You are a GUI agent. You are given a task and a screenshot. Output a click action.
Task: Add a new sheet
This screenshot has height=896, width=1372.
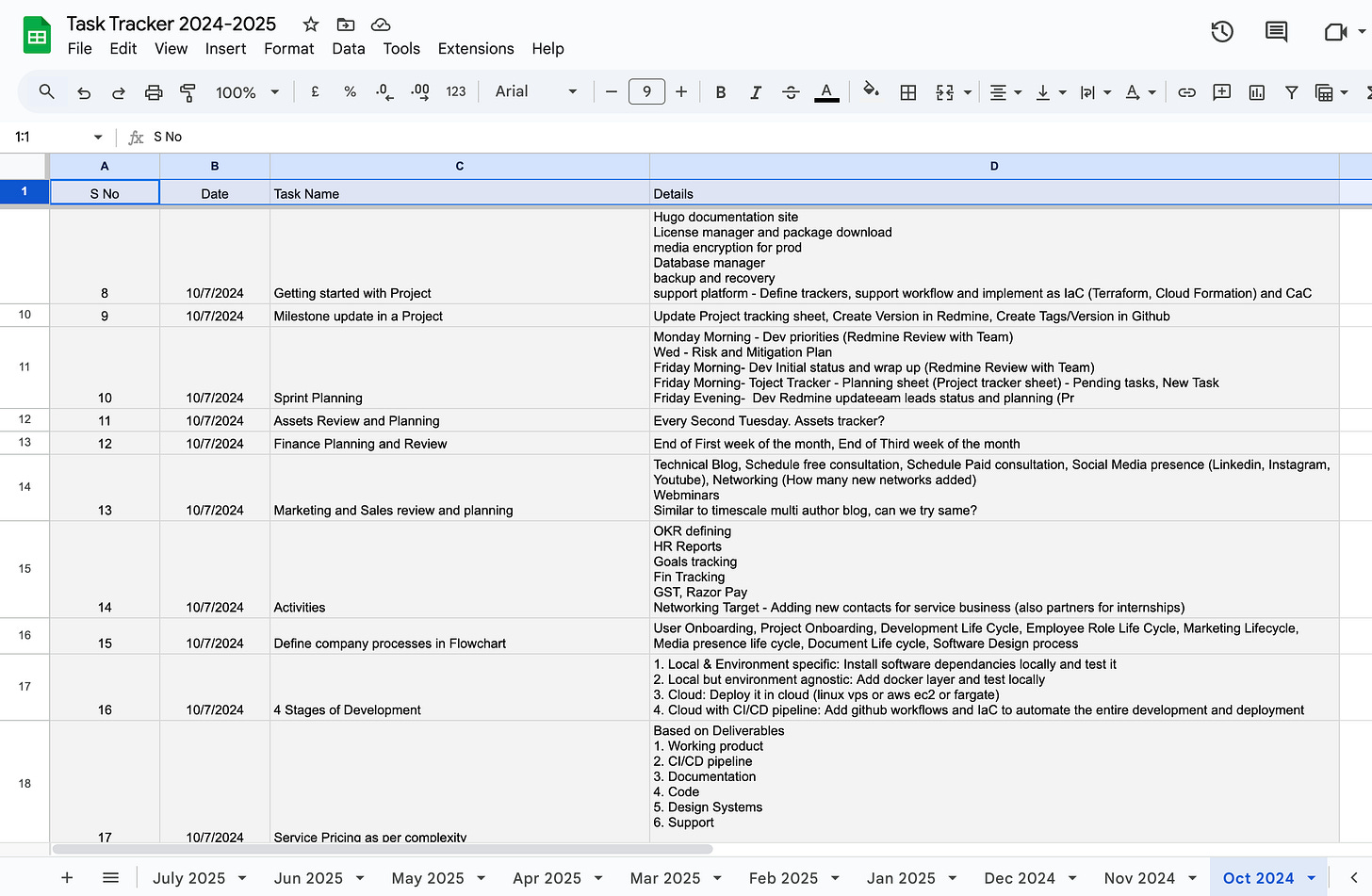[67, 878]
